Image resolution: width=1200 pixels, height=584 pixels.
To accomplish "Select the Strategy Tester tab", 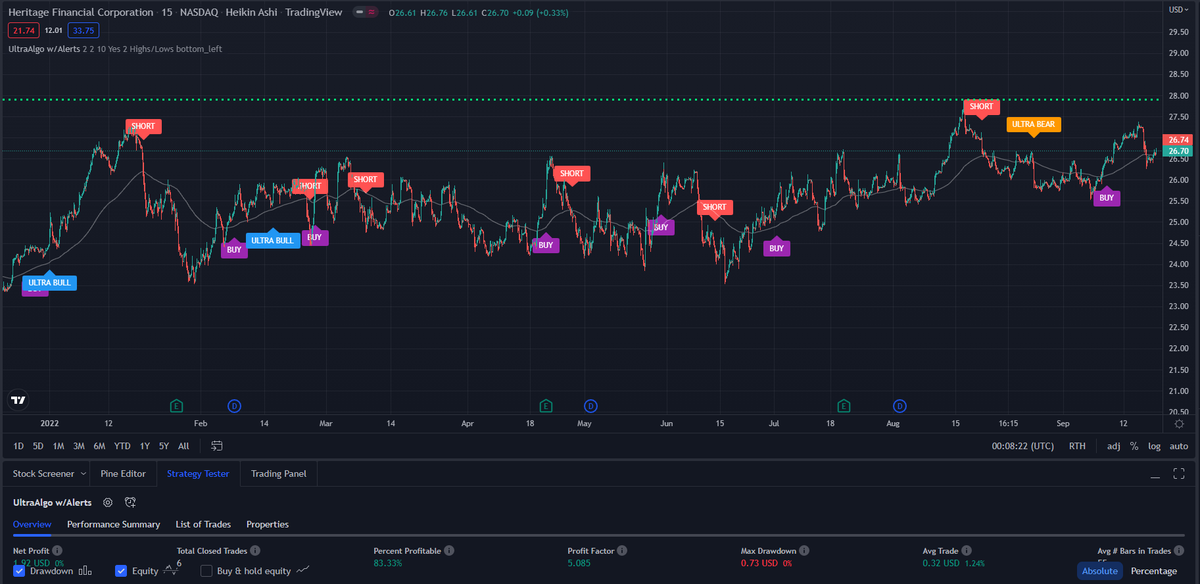I will click(x=198, y=473).
